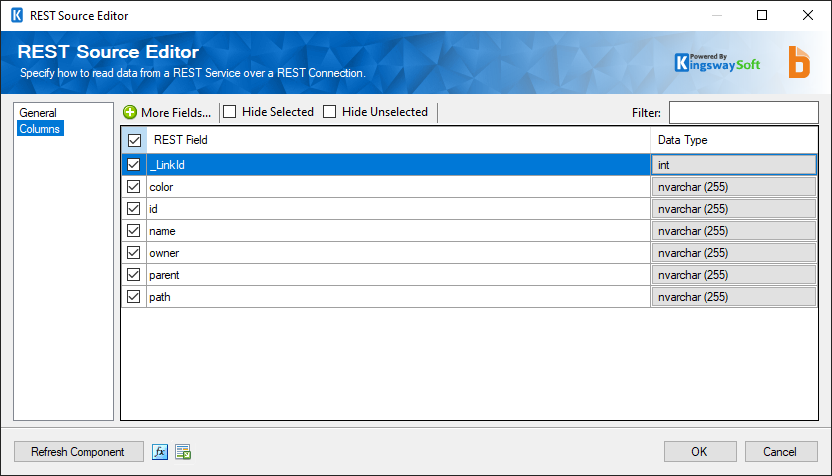Select the owner field name
Viewport: 832px width, 476px height.
point(164,253)
